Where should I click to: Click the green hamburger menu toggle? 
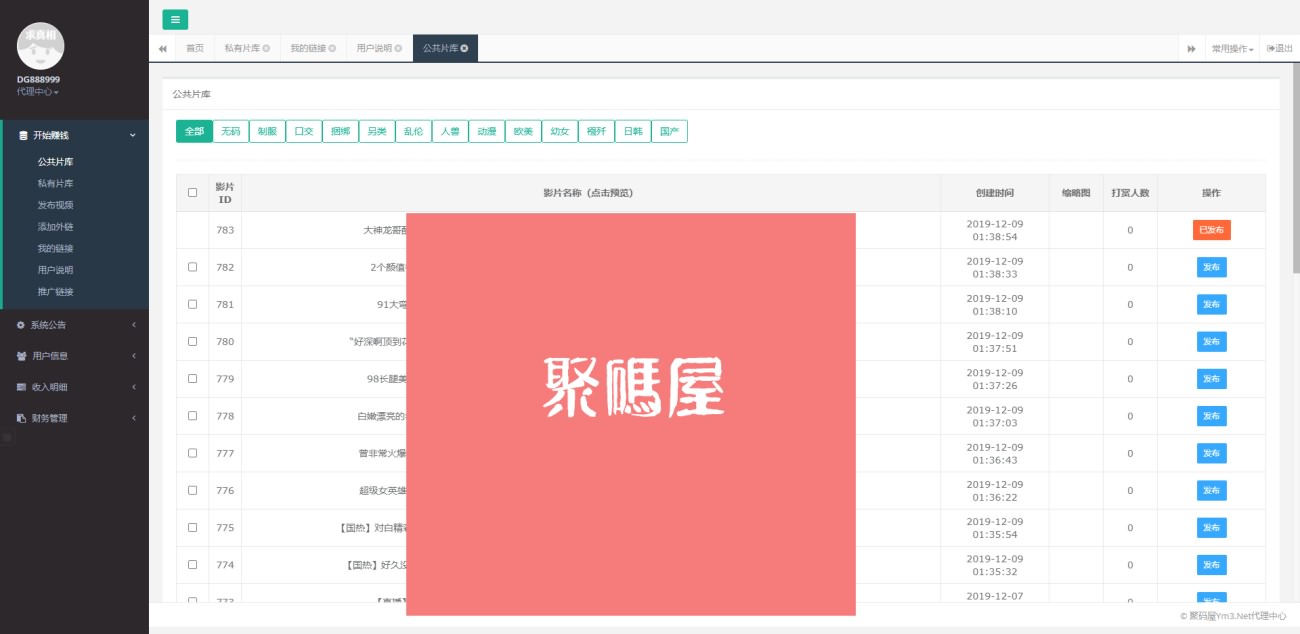pos(175,19)
